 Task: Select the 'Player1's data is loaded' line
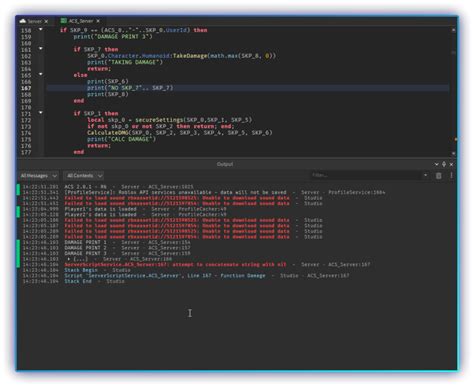coord(145,209)
